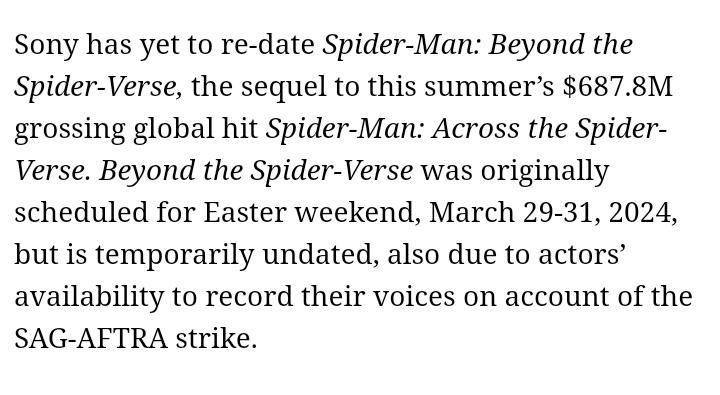Click the phrase "global hit"
This screenshot has height=395, width=720.
tap(195, 128)
